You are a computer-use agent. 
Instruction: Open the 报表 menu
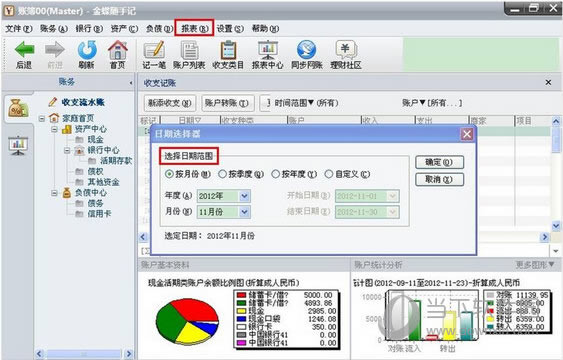(195, 28)
